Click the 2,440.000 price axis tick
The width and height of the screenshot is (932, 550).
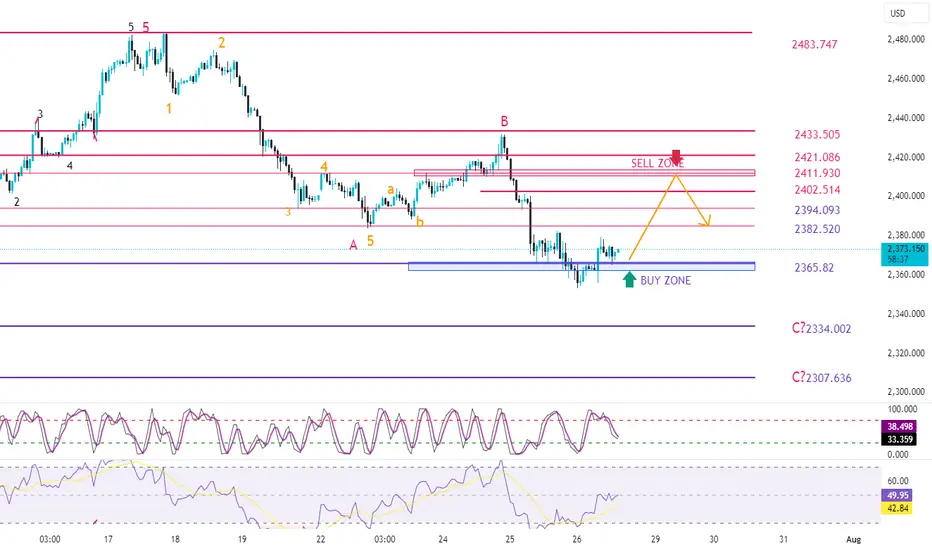click(906, 118)
